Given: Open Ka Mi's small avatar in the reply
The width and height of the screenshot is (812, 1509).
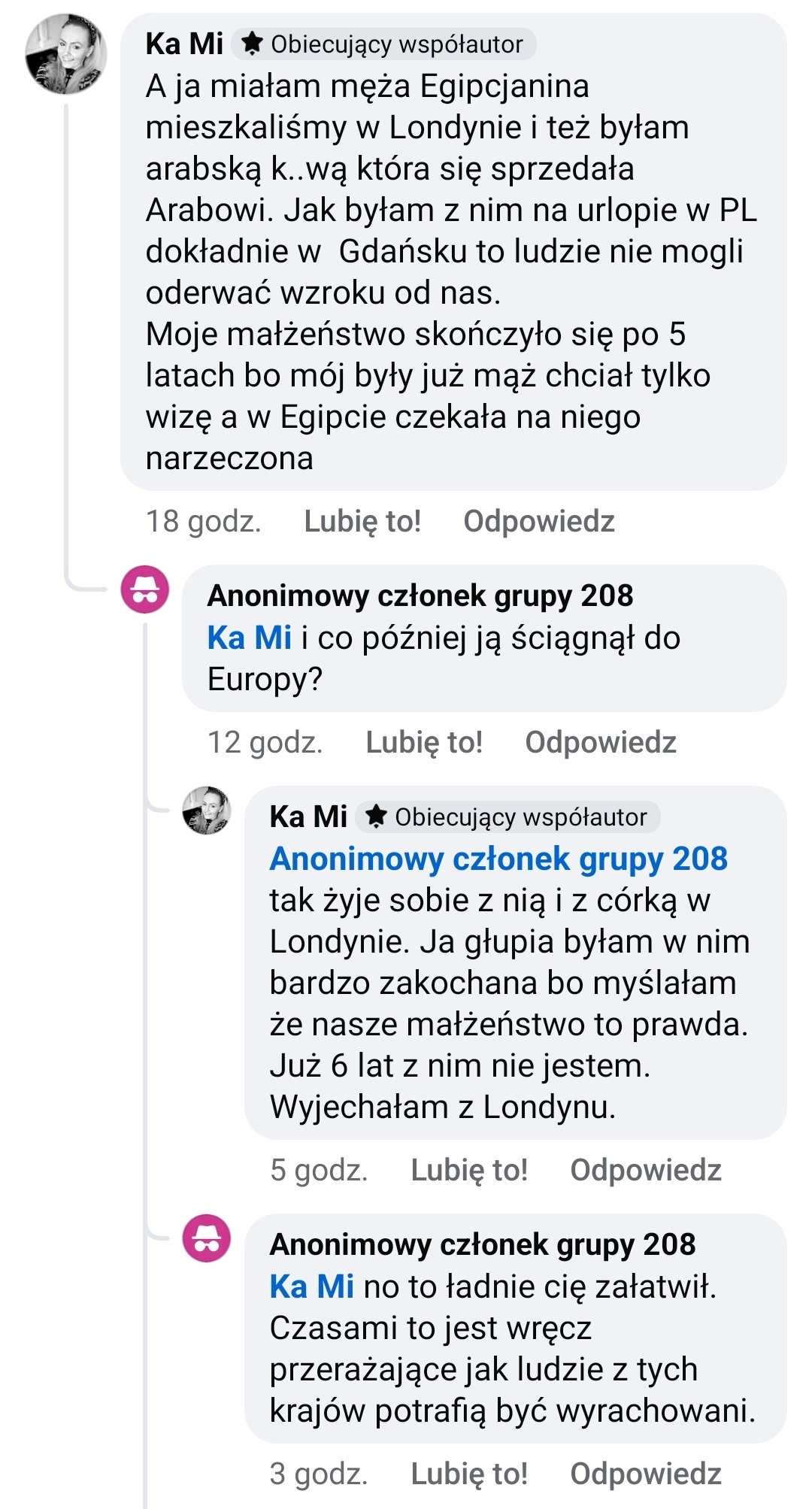Looking at the screenshot, I should tap(207, 811).
